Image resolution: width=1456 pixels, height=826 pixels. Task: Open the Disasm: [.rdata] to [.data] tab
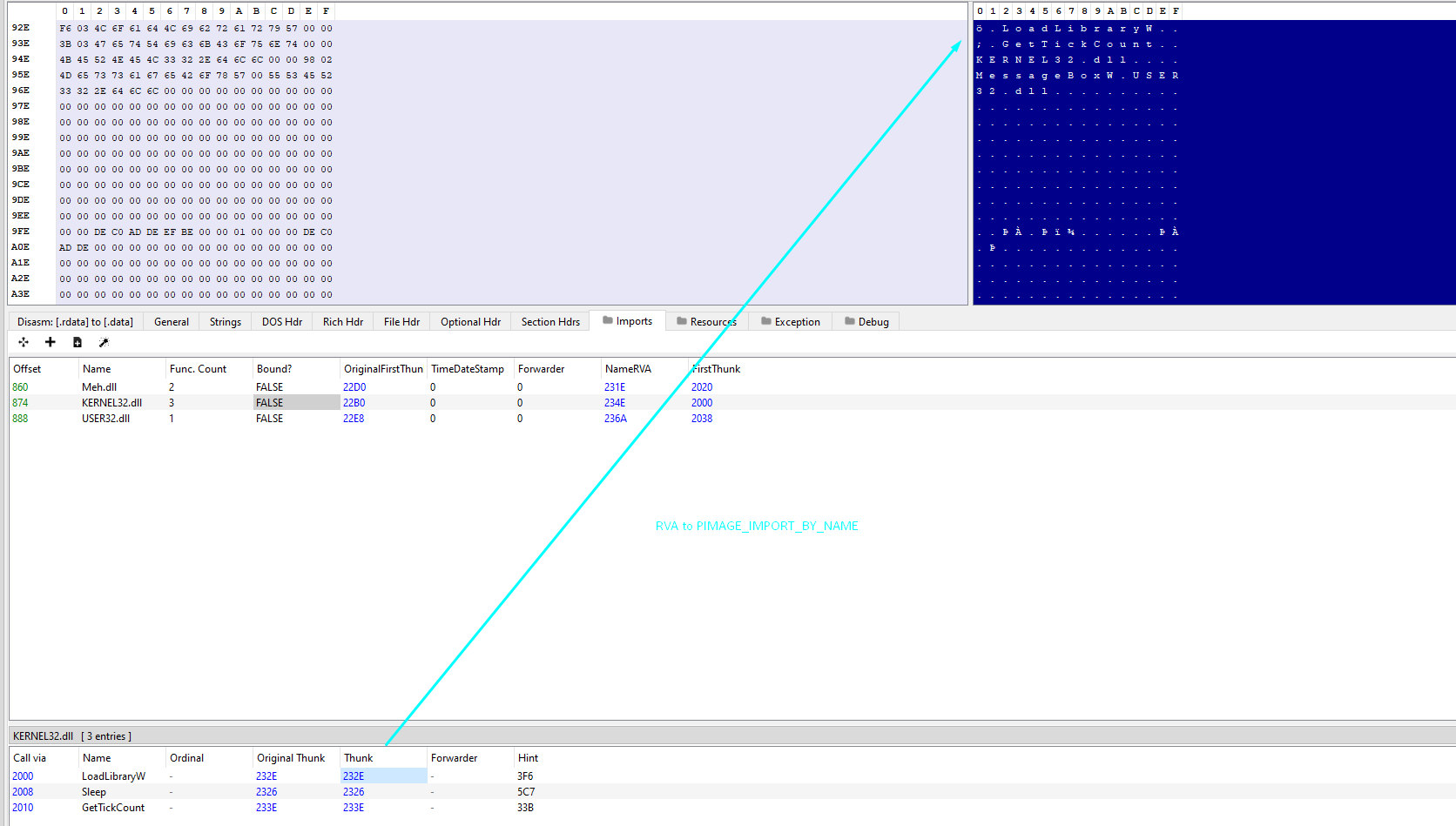75,322
